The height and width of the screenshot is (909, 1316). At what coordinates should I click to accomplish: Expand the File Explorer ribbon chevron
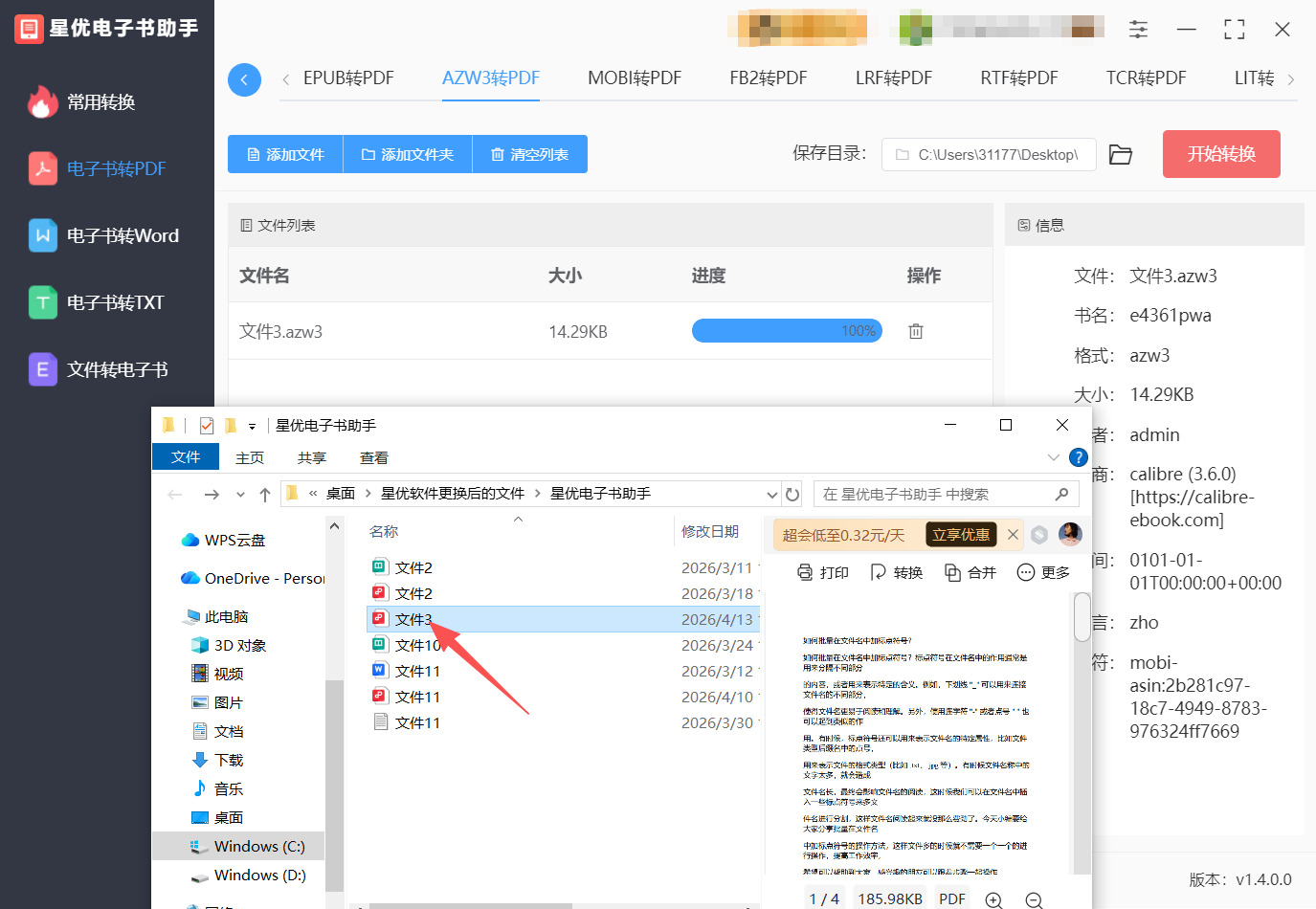(1054, 457)
